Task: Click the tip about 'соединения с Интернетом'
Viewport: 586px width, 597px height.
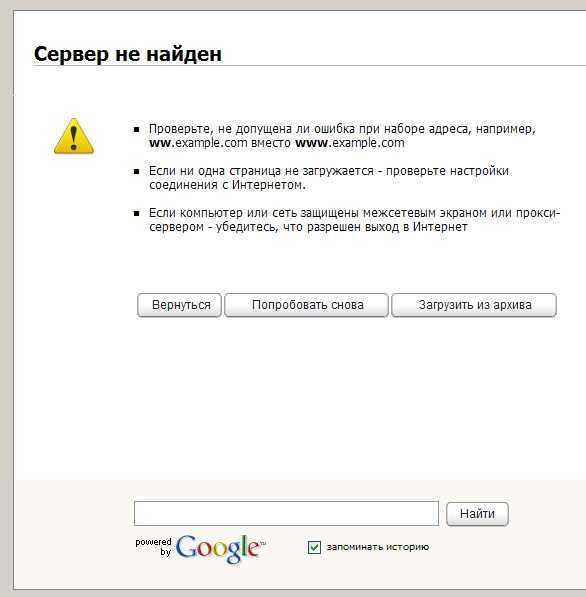Action: point(329,178)
